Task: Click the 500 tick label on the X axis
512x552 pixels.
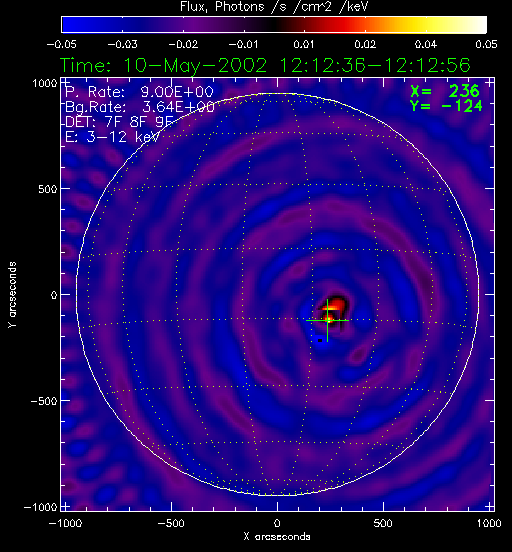Action: [x=383, y=523]
